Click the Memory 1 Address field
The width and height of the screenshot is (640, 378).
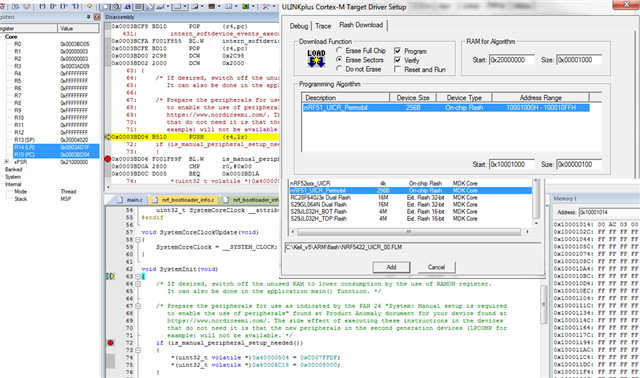(609, 212)
